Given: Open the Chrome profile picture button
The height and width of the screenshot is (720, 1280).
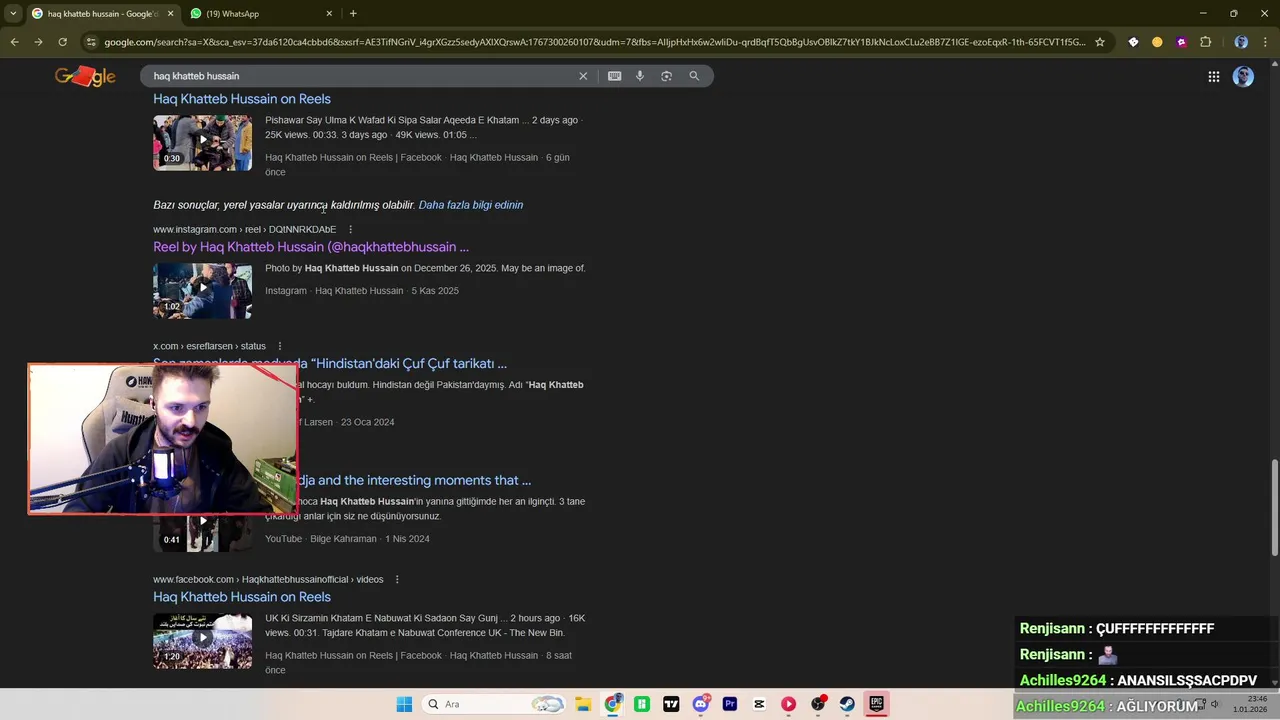Looking at the screenshot, I should (x=1241, y=42).
